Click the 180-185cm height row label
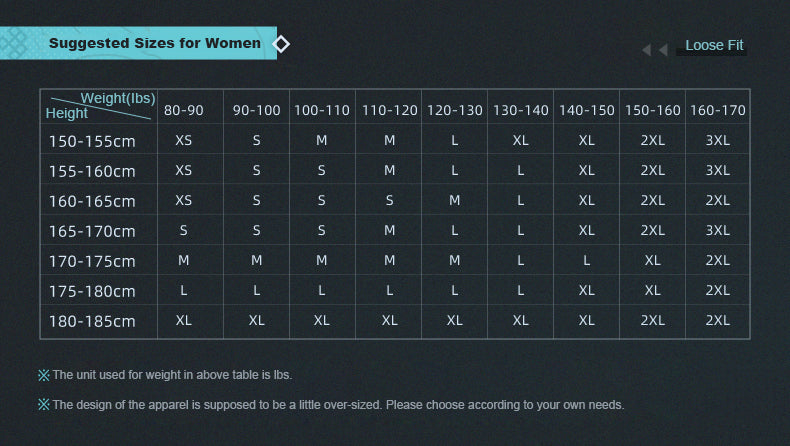The image size is (790, 446). point(92,321)
